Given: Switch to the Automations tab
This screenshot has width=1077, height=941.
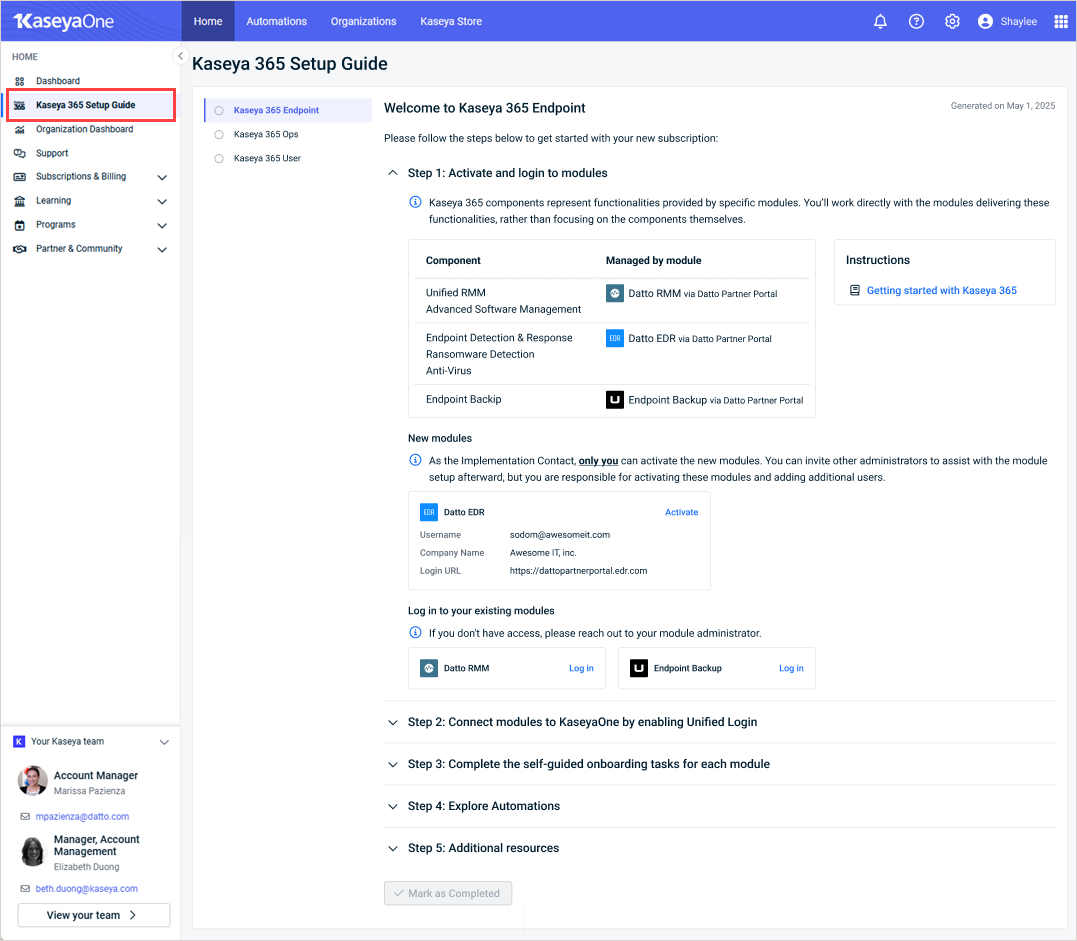Looking at the screenshot, I should 276,21.
